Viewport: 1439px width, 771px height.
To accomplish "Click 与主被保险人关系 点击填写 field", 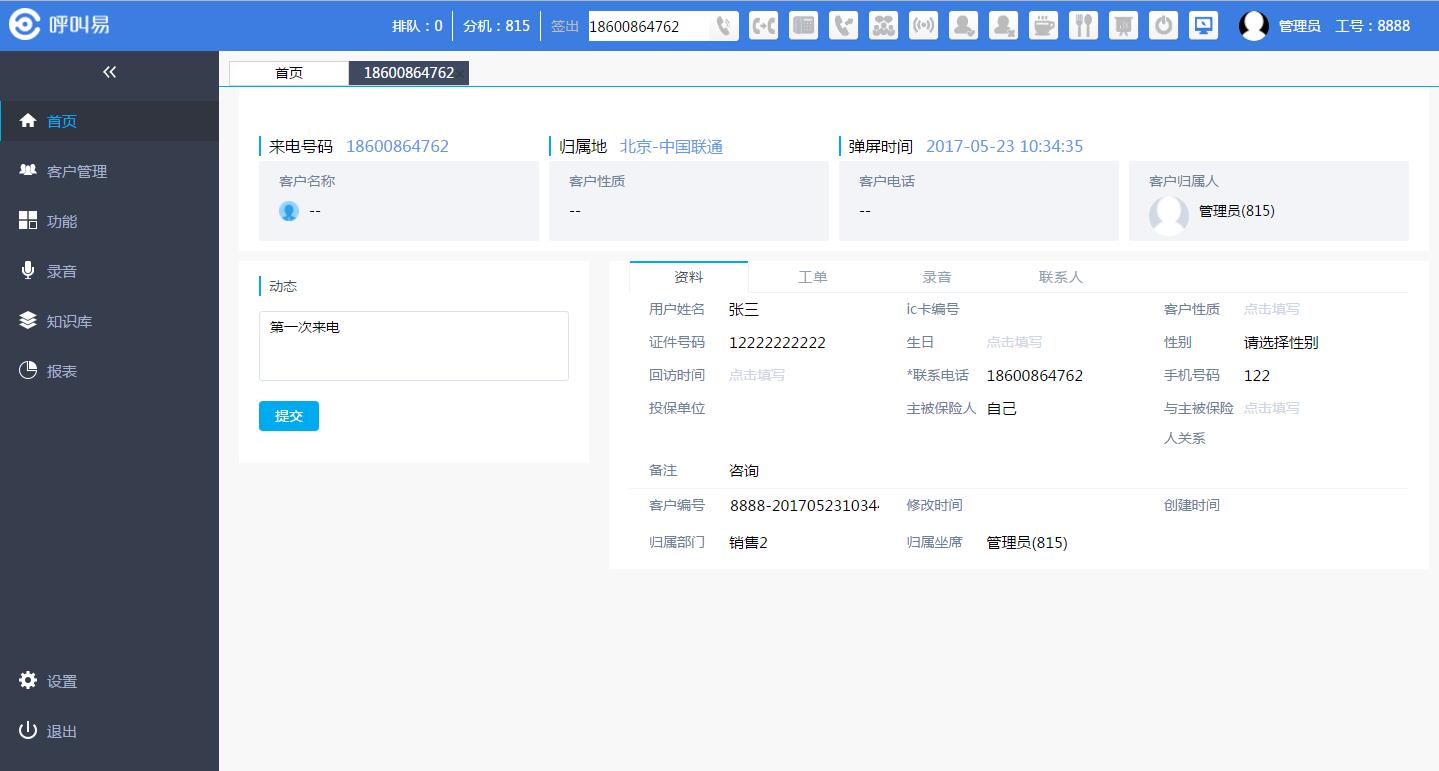I will click(x=1272, y=408).
